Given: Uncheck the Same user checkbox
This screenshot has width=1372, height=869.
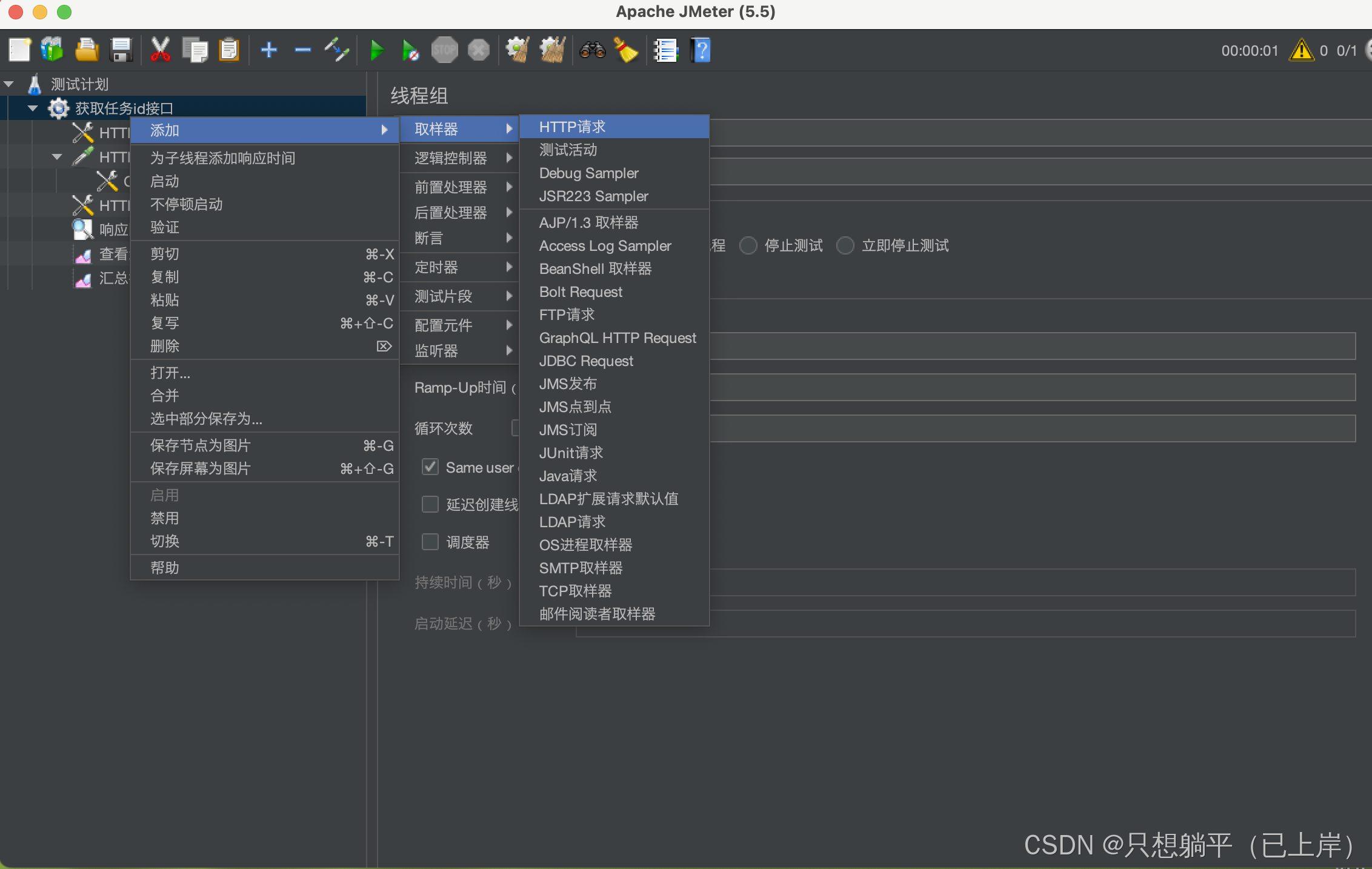Looking at the screenshot, I should (x=430, y=467).
